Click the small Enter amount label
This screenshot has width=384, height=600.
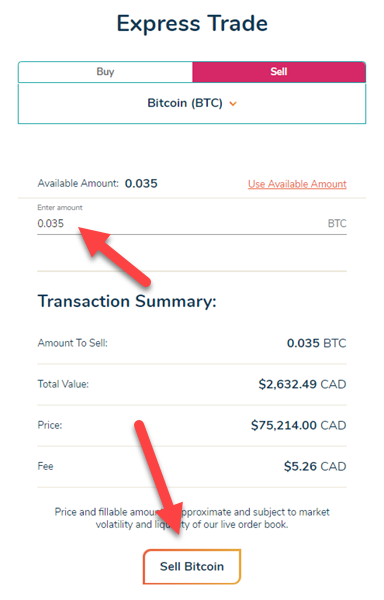click(60, 207)
